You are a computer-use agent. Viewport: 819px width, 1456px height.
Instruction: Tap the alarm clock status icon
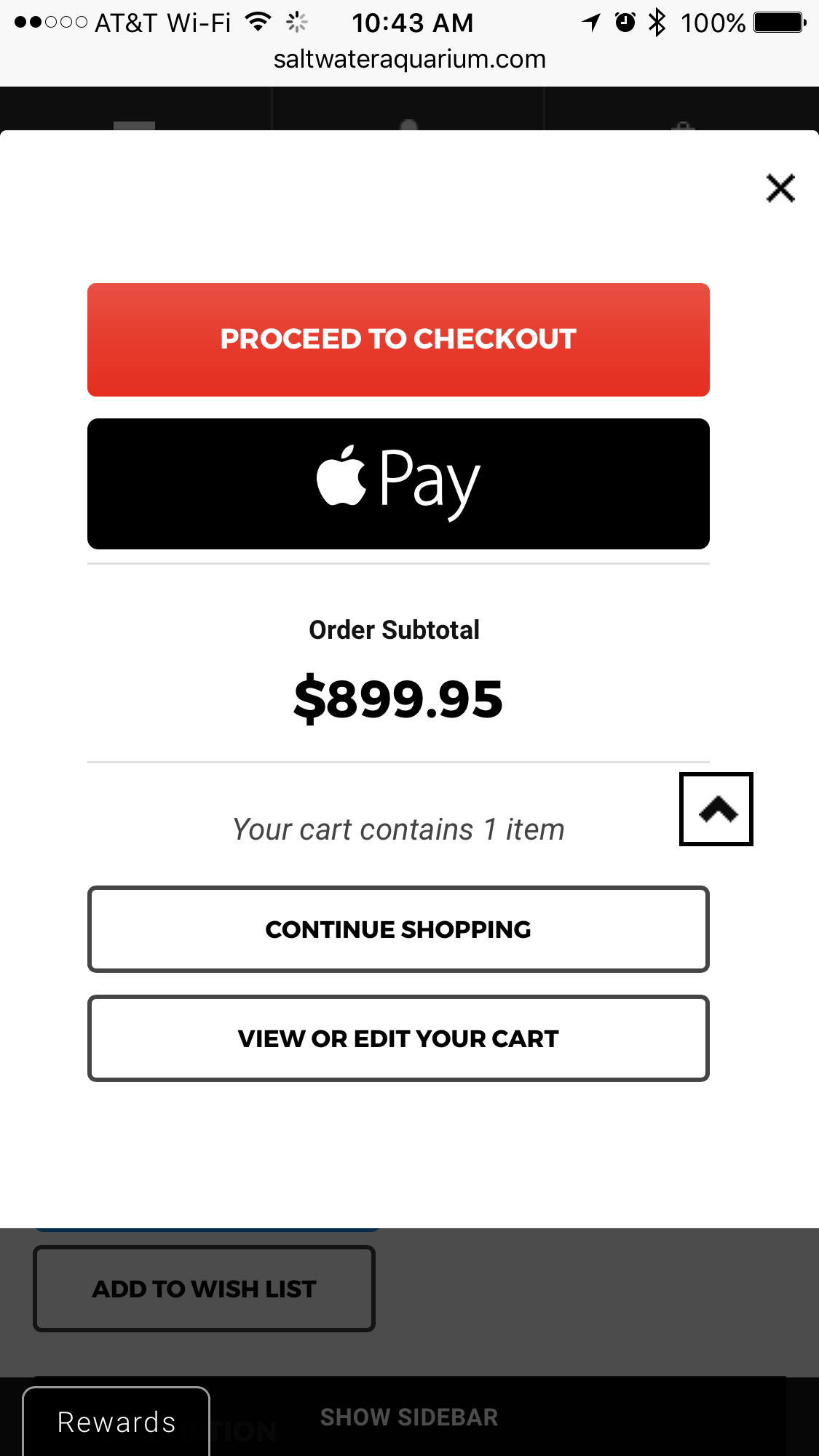[625, 23]
